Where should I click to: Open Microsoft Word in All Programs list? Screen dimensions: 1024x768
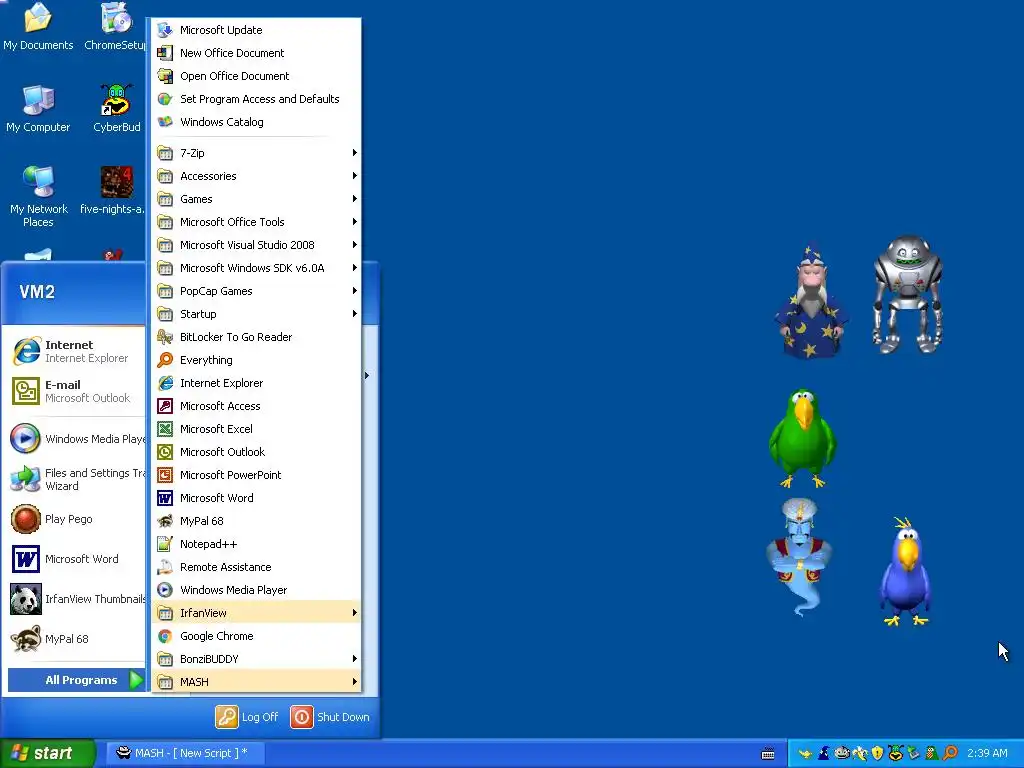click(256, 498)
